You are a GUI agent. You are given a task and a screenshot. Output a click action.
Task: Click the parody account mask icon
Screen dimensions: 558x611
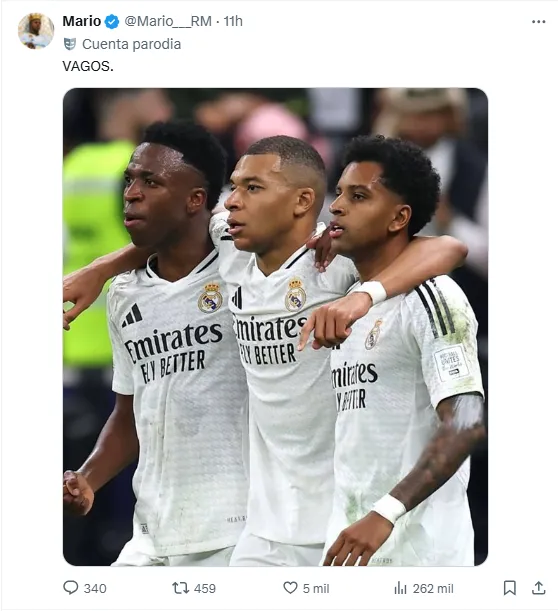[x=69, y=44]
